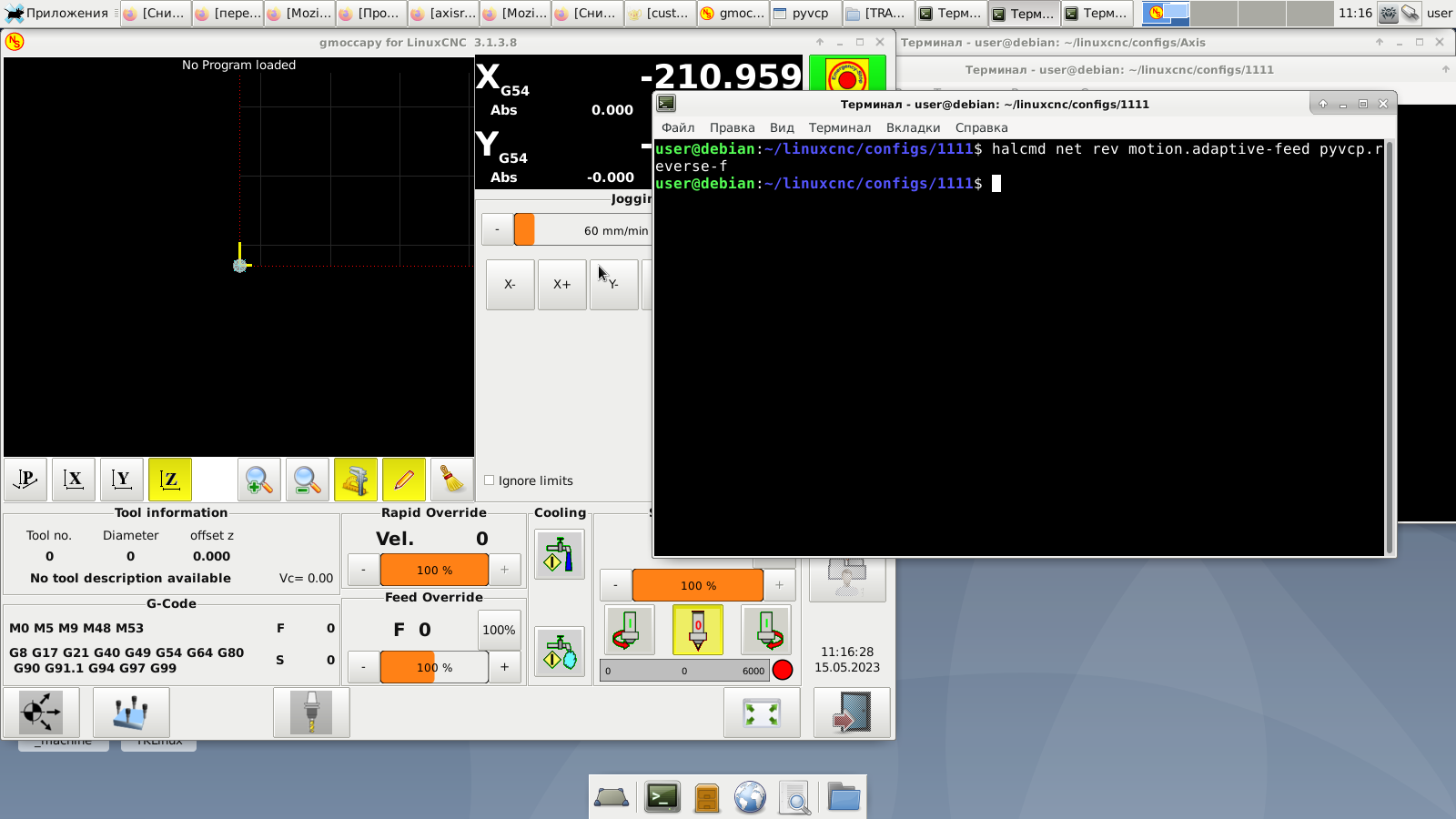
Task: Increase Feed Override with plus button
Action: click(504, 667)
